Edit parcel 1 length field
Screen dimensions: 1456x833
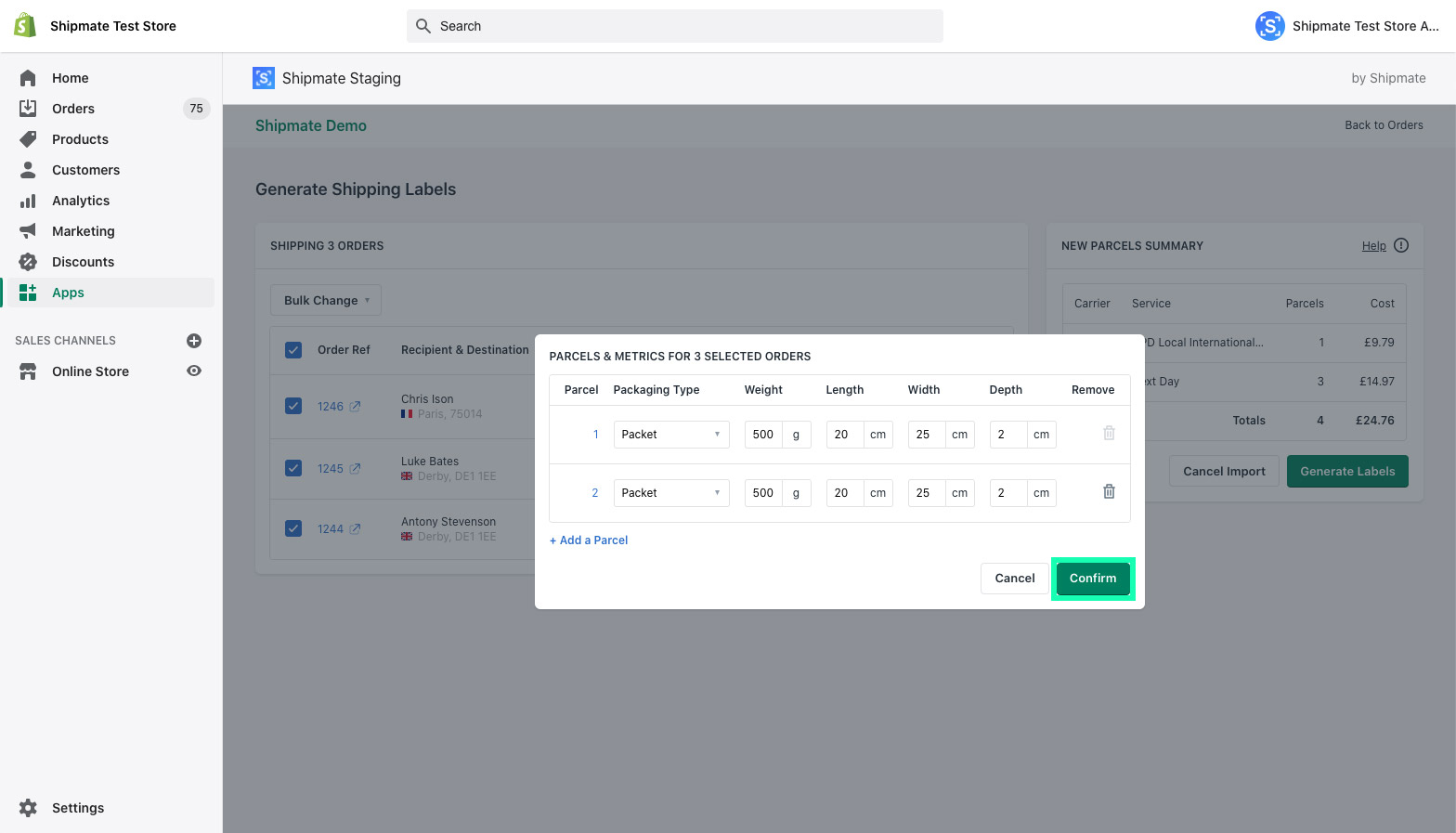845,435
